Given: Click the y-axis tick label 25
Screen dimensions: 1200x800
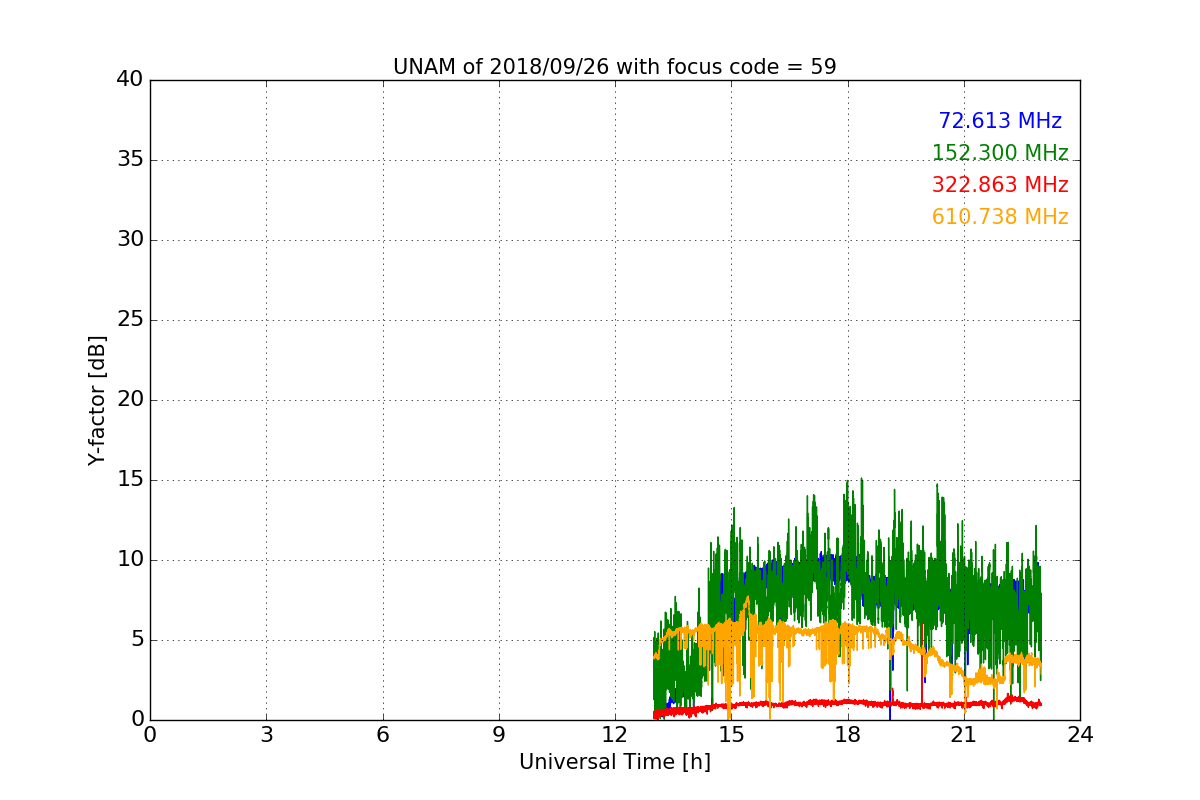Looking at the screenshot, I should click(x=130, y=320).
